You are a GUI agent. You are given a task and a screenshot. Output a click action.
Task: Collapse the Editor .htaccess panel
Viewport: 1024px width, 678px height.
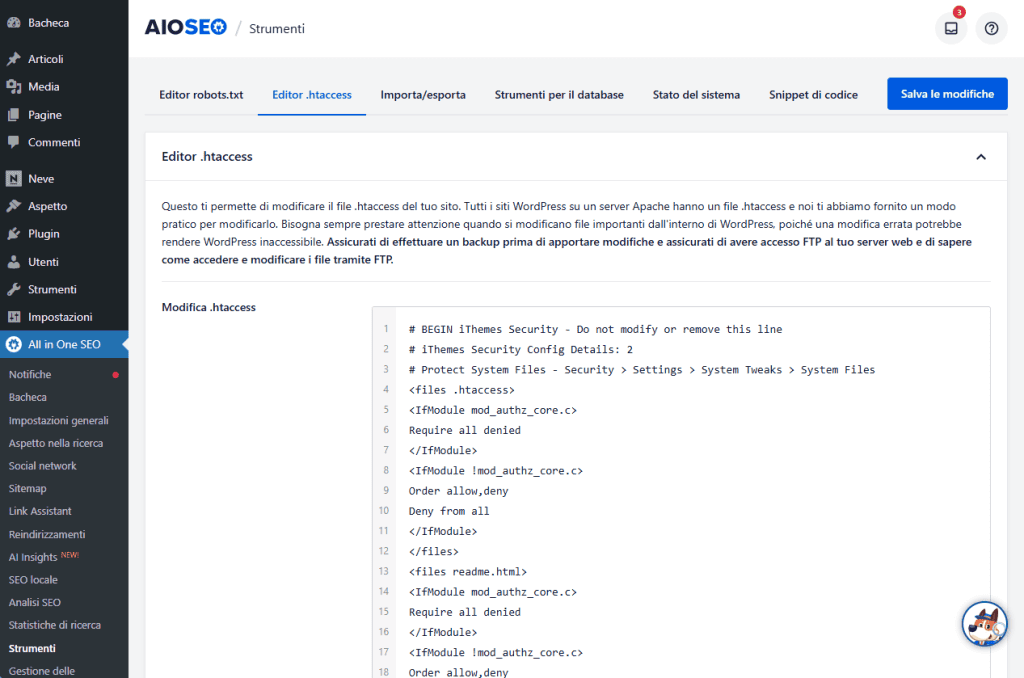[x=983, y=156]
